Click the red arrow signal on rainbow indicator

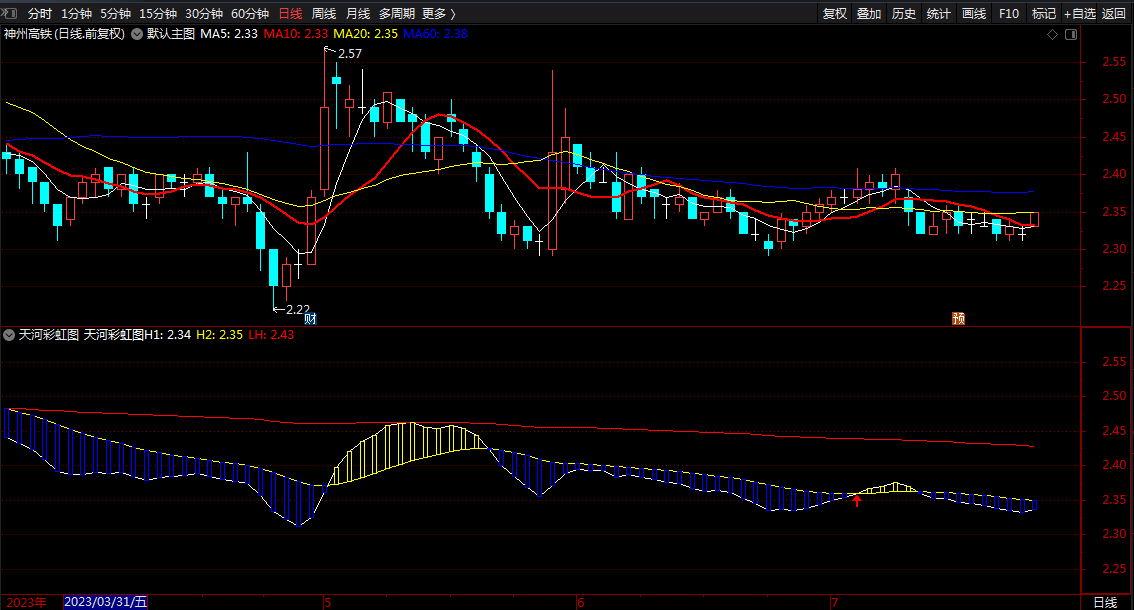(857, 499)
